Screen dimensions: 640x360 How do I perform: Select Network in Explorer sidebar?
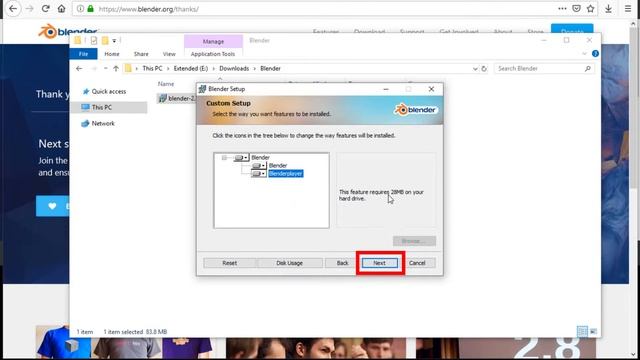(x=98, y=123)
